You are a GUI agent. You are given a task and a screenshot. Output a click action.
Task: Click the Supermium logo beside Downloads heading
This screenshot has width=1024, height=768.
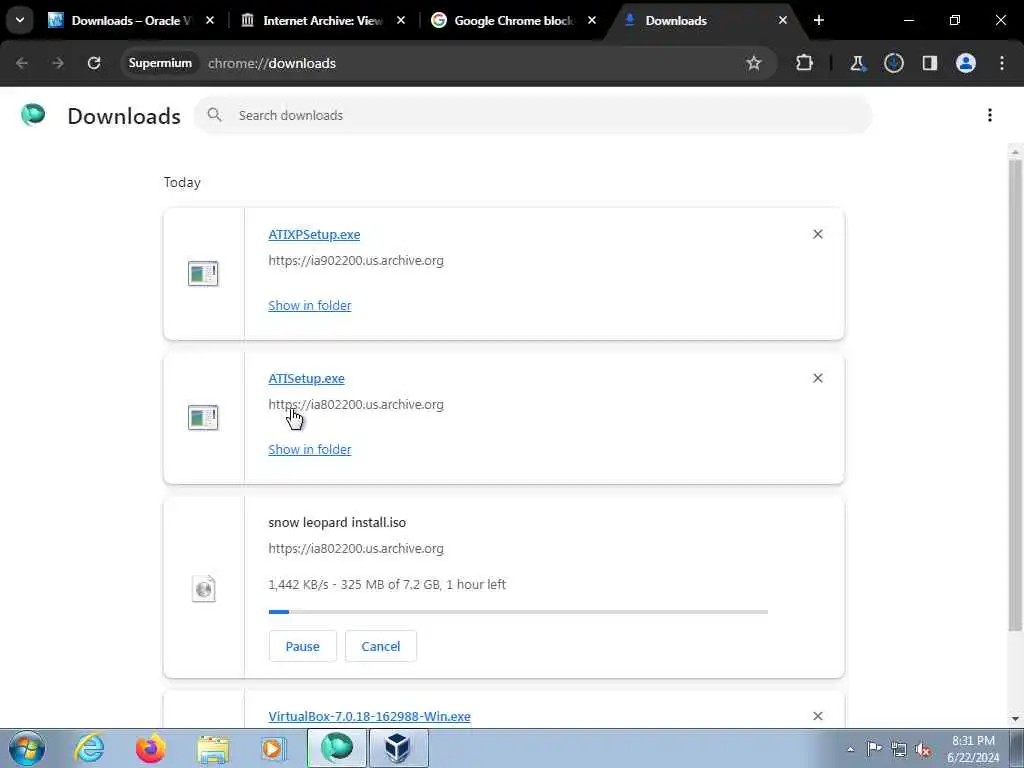point(33,115)
